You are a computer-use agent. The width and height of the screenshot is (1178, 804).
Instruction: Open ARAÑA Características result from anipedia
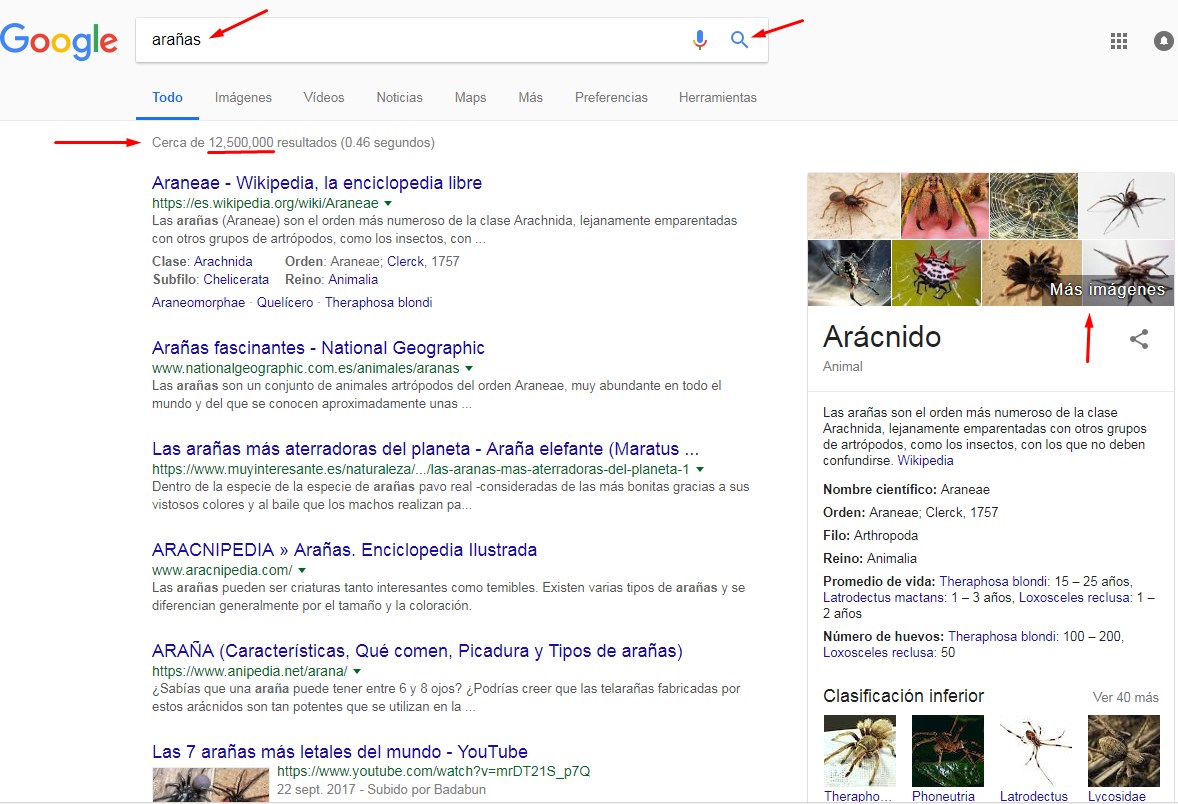417,651
